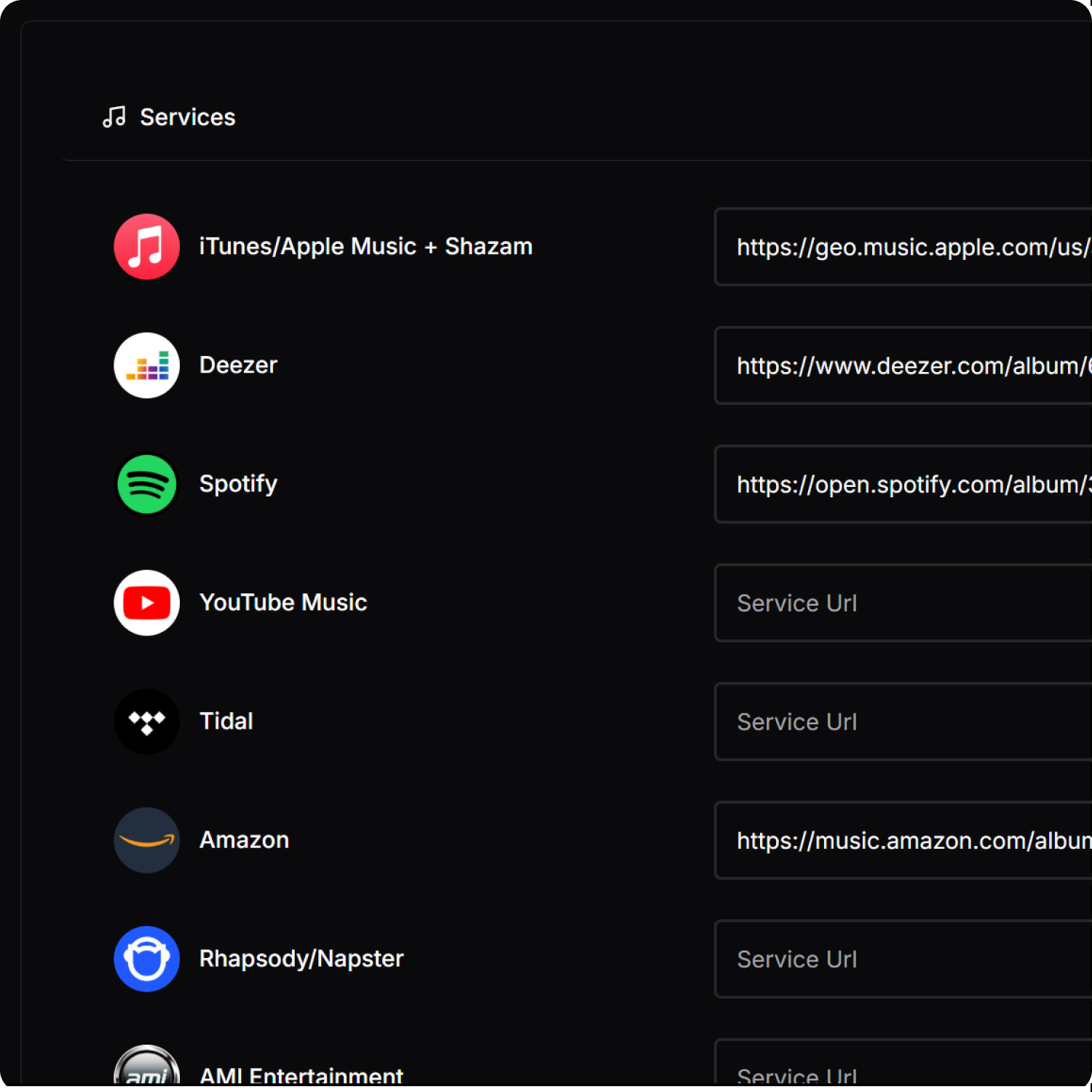Click the Apple Music URL field
Image resolution: width=1092 pixels, height=1092 pixels.
(x=903, y=247)
